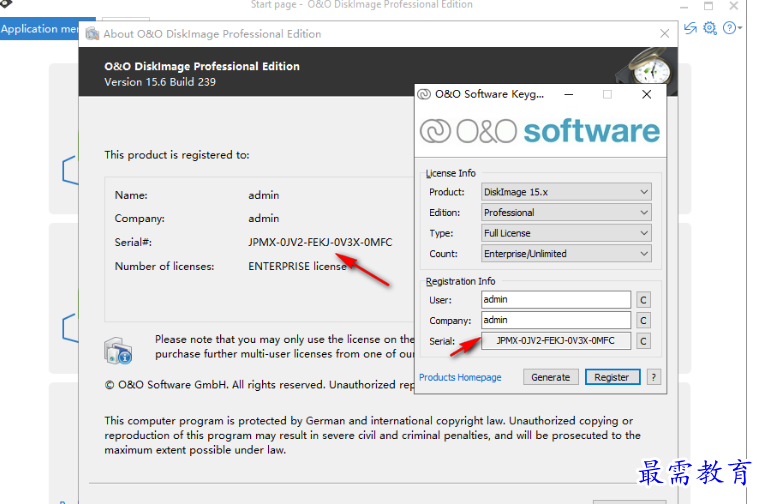
Task: Open settings gear icon in main window
Action: coord(710,28)
